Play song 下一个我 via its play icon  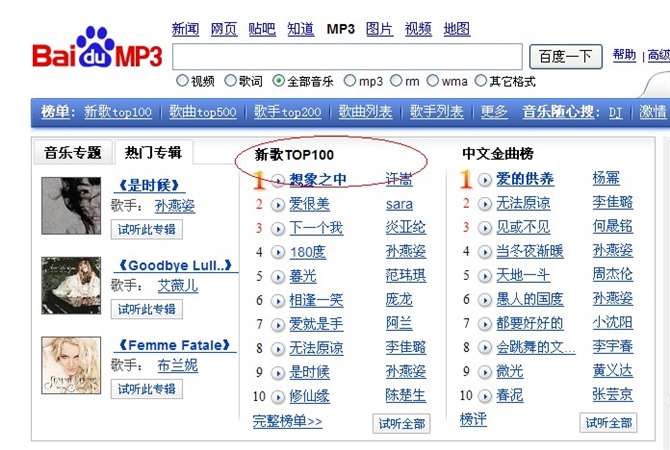[278, 229]
